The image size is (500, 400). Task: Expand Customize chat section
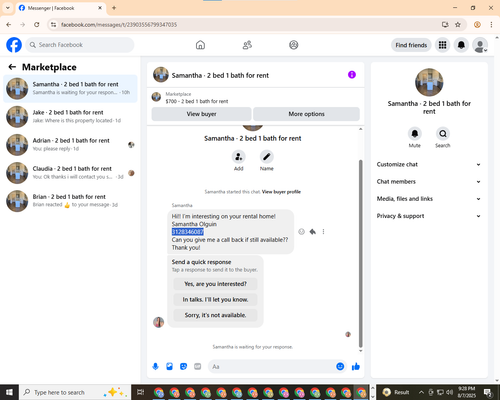click(429, 164)
